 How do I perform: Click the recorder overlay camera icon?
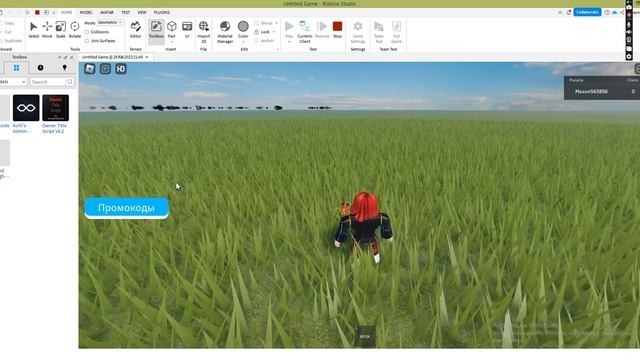[629, 6]
